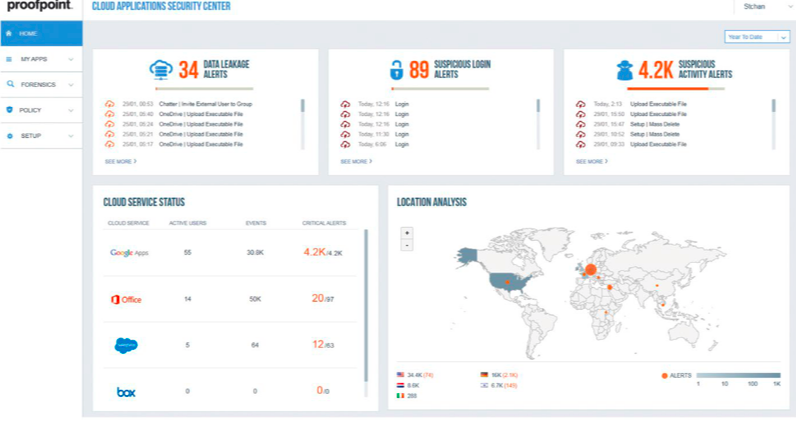Viewport: 796px width, 422px height.
Task: Zoom out on the location map
Action: pyautogui.click(x=407, y=244)
